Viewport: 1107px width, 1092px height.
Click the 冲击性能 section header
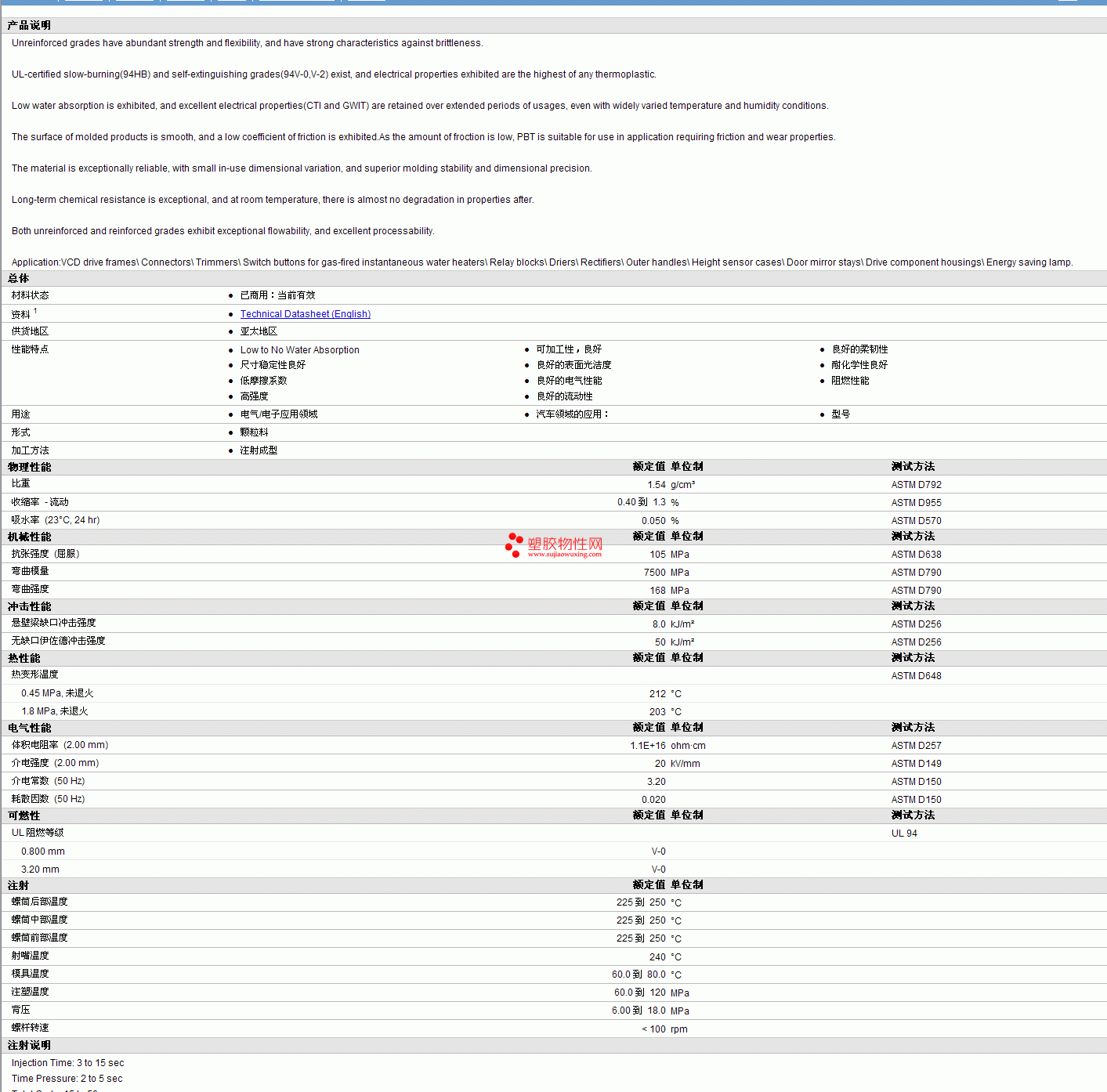coord(29,607)
